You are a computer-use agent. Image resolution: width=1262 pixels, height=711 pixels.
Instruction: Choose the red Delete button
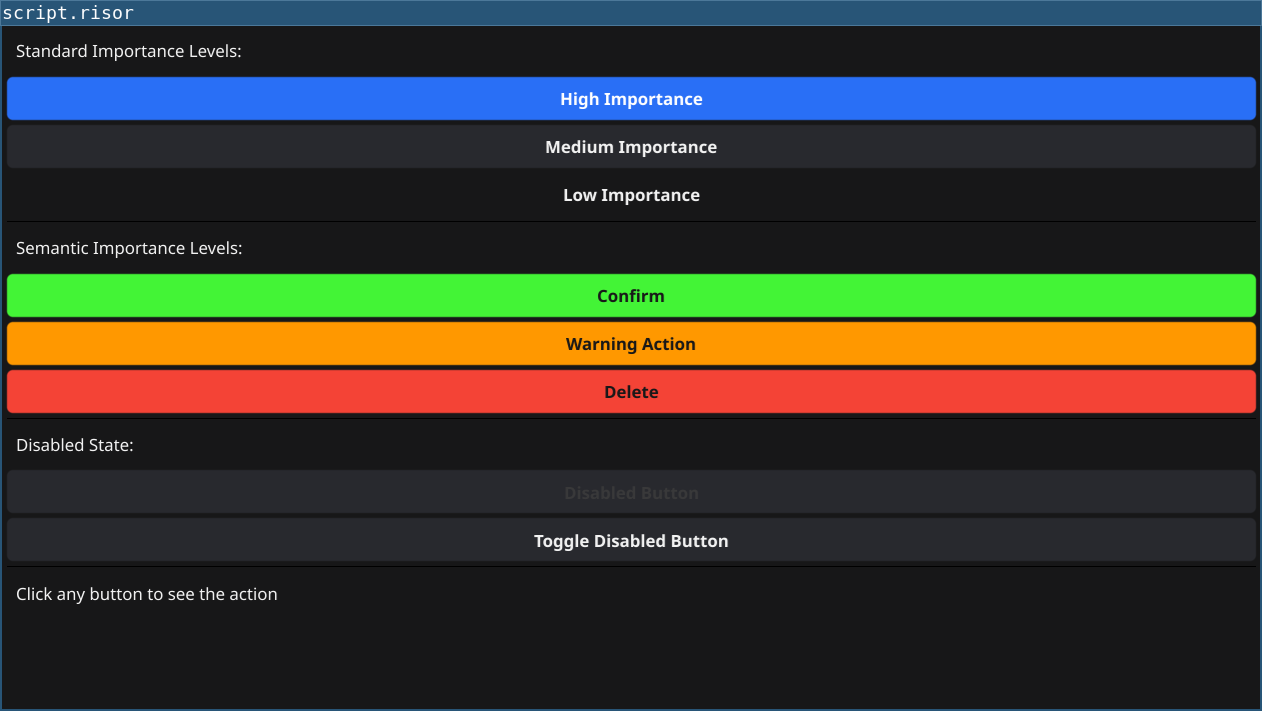coord(631,392)
